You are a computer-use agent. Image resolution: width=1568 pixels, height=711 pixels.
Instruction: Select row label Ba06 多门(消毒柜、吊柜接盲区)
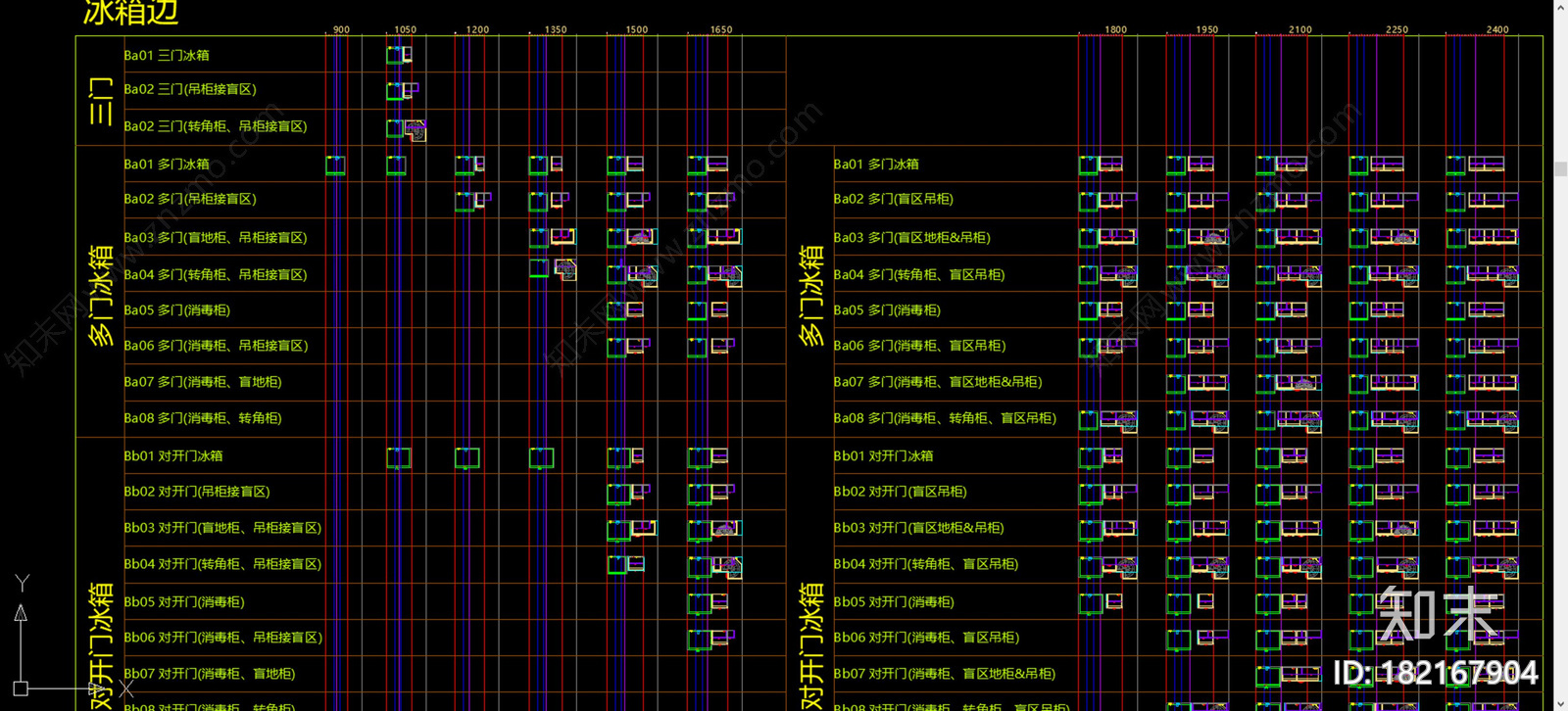(216, 346)
